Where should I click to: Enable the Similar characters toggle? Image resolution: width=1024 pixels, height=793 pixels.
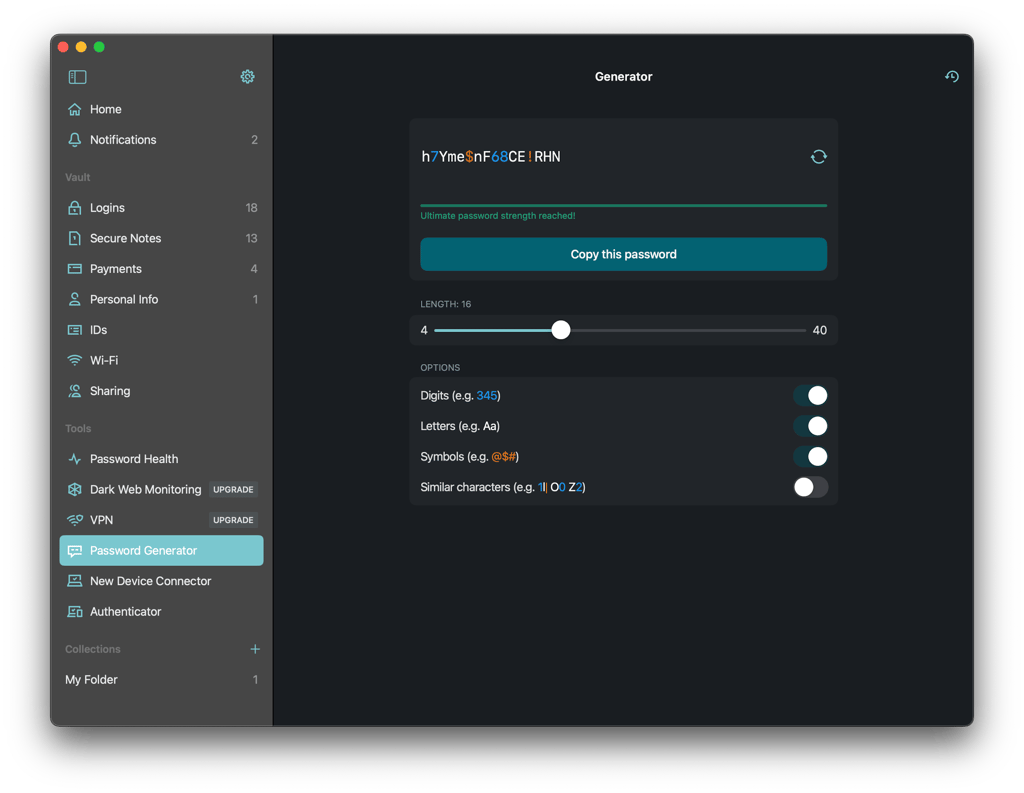pyautogui.click(x=810, y=487)
